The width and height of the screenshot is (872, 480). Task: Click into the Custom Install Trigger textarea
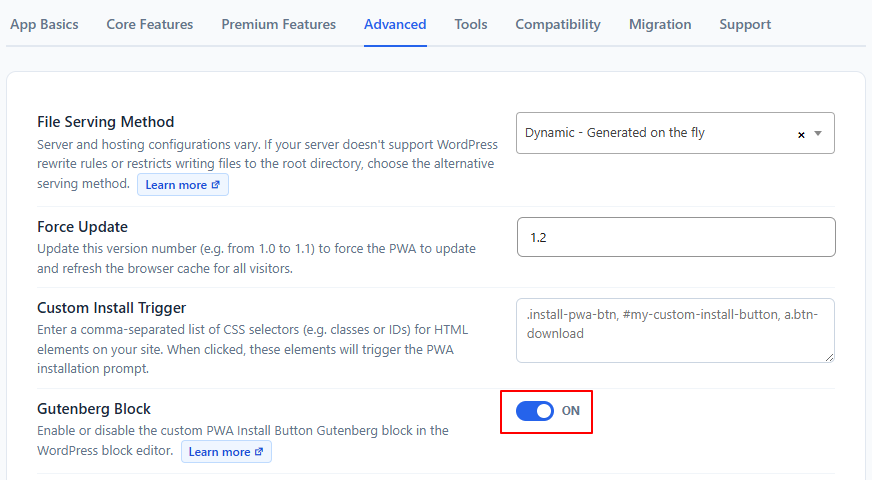tap(675, 330)
